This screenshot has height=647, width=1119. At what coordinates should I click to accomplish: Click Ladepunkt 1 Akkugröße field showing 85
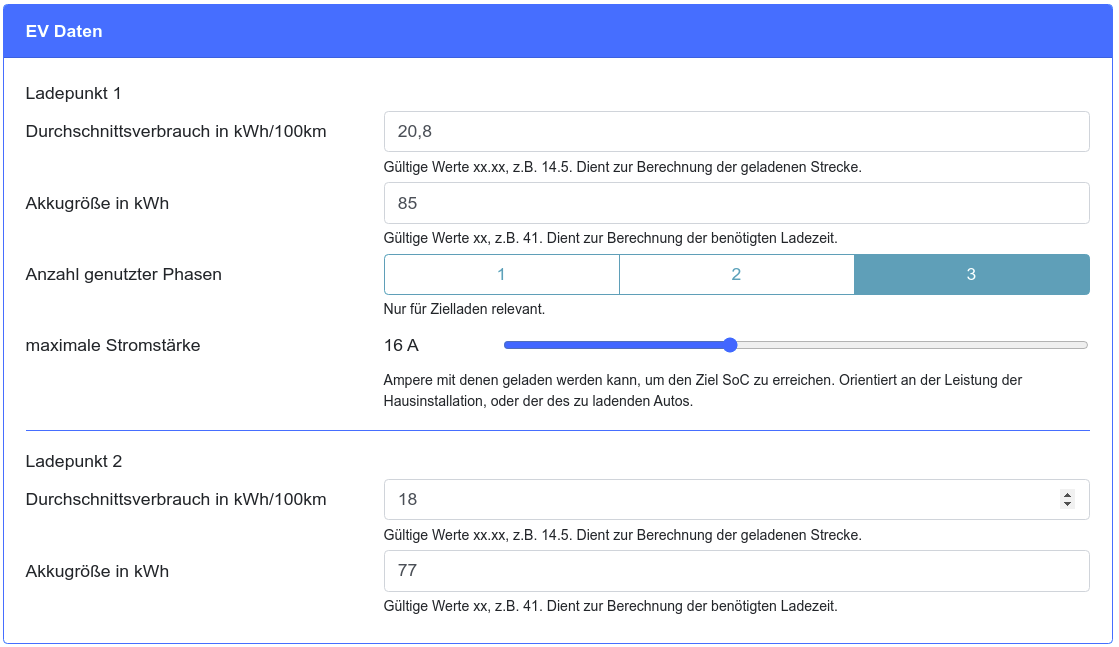point(736,203)
